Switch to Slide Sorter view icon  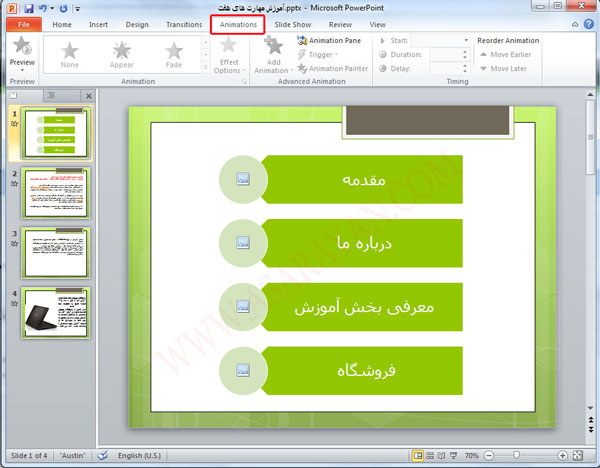click(x=432, y=455)
